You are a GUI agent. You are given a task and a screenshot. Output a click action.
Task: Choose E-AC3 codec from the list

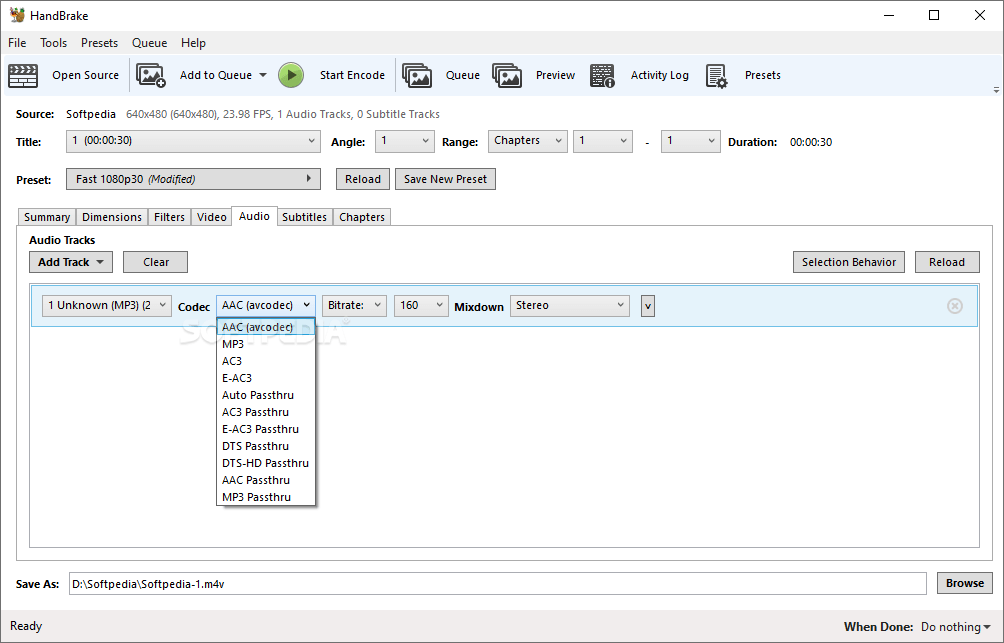(266, 378)
